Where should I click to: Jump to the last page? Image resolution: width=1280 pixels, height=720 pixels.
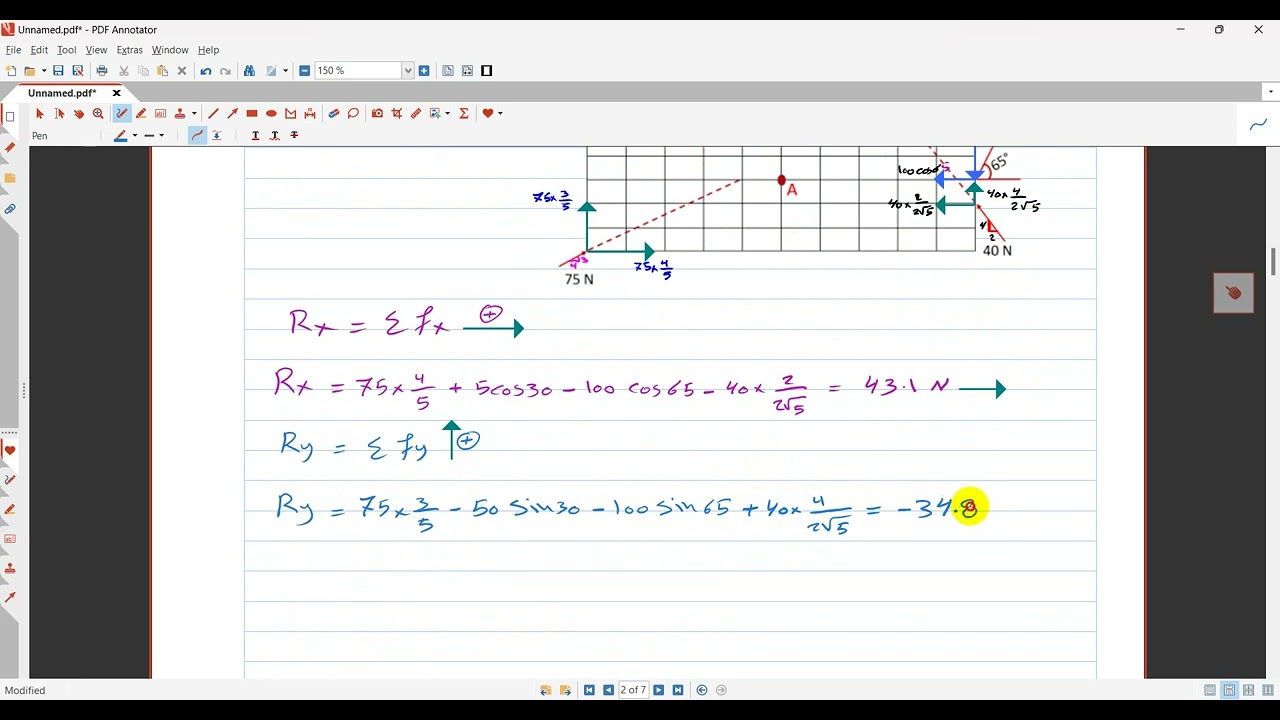pyautogui.click(x=678, y=690)
